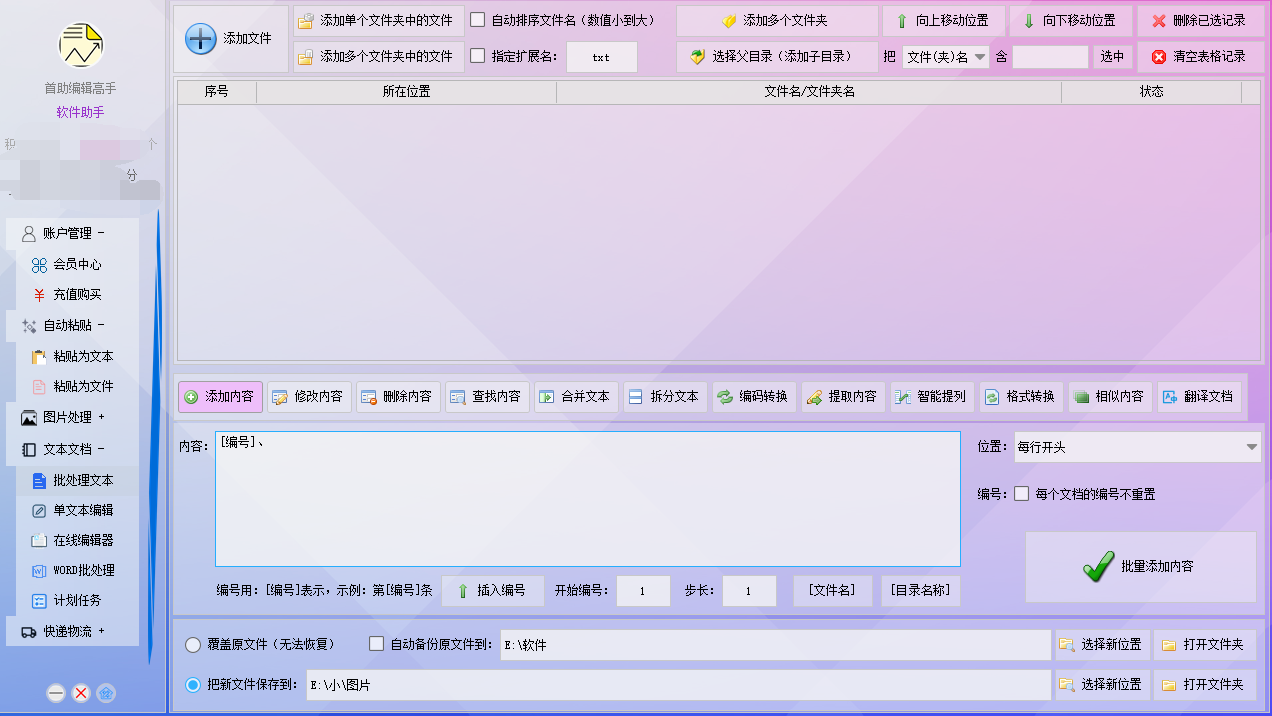Expand the 图片处理 sidebar section
1272x716 pixels.
coord(72,417)
